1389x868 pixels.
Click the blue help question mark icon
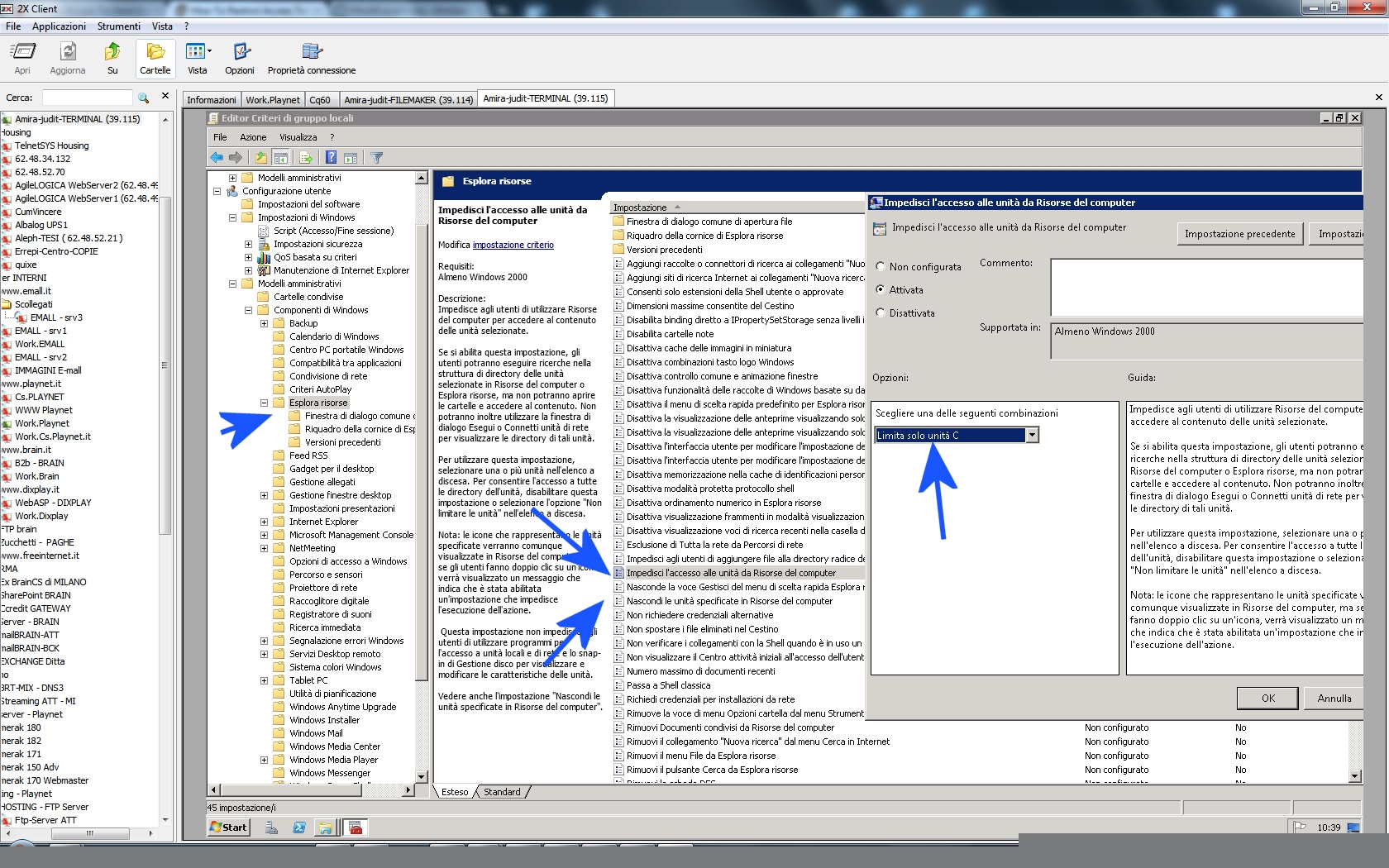331,157
